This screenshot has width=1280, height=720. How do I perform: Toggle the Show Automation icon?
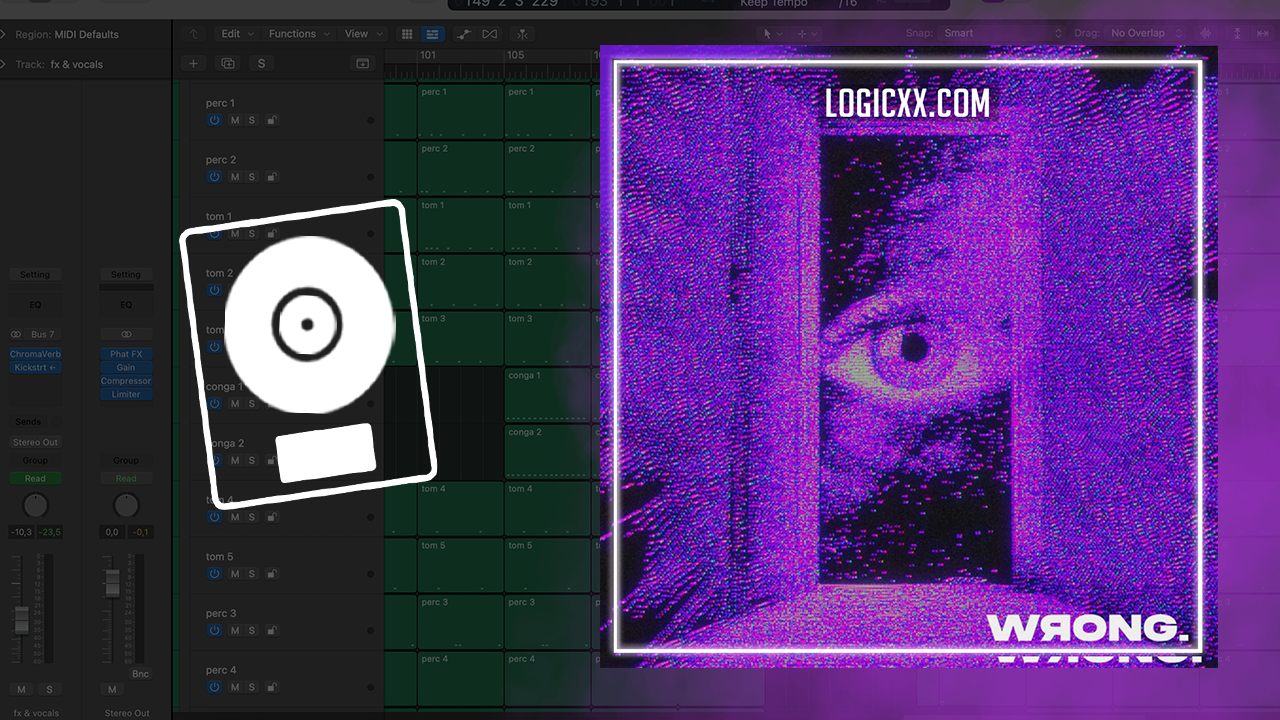[464, 34]
